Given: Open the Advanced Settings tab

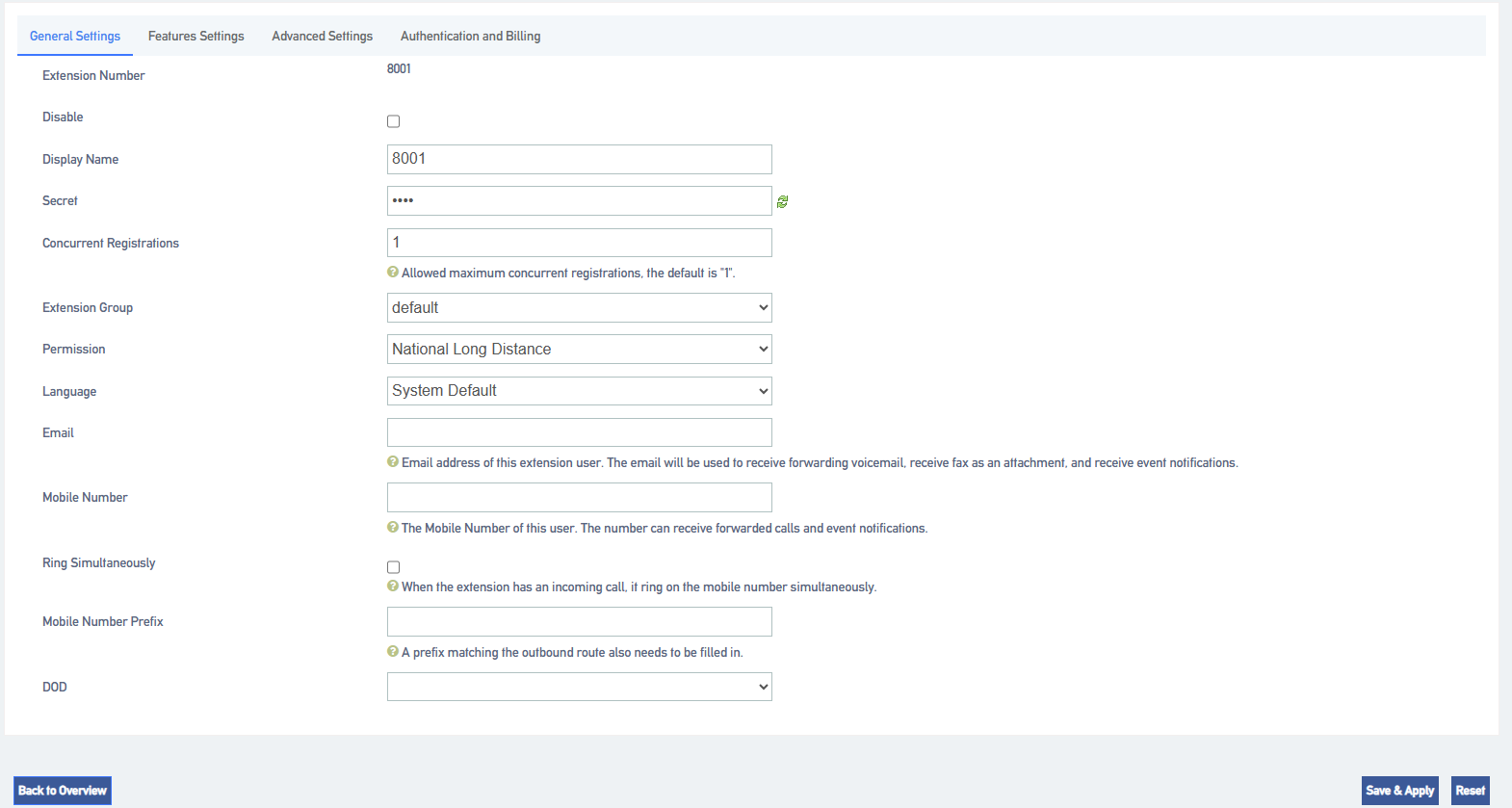Looking at the screenshot, I should tap(323, 37).
